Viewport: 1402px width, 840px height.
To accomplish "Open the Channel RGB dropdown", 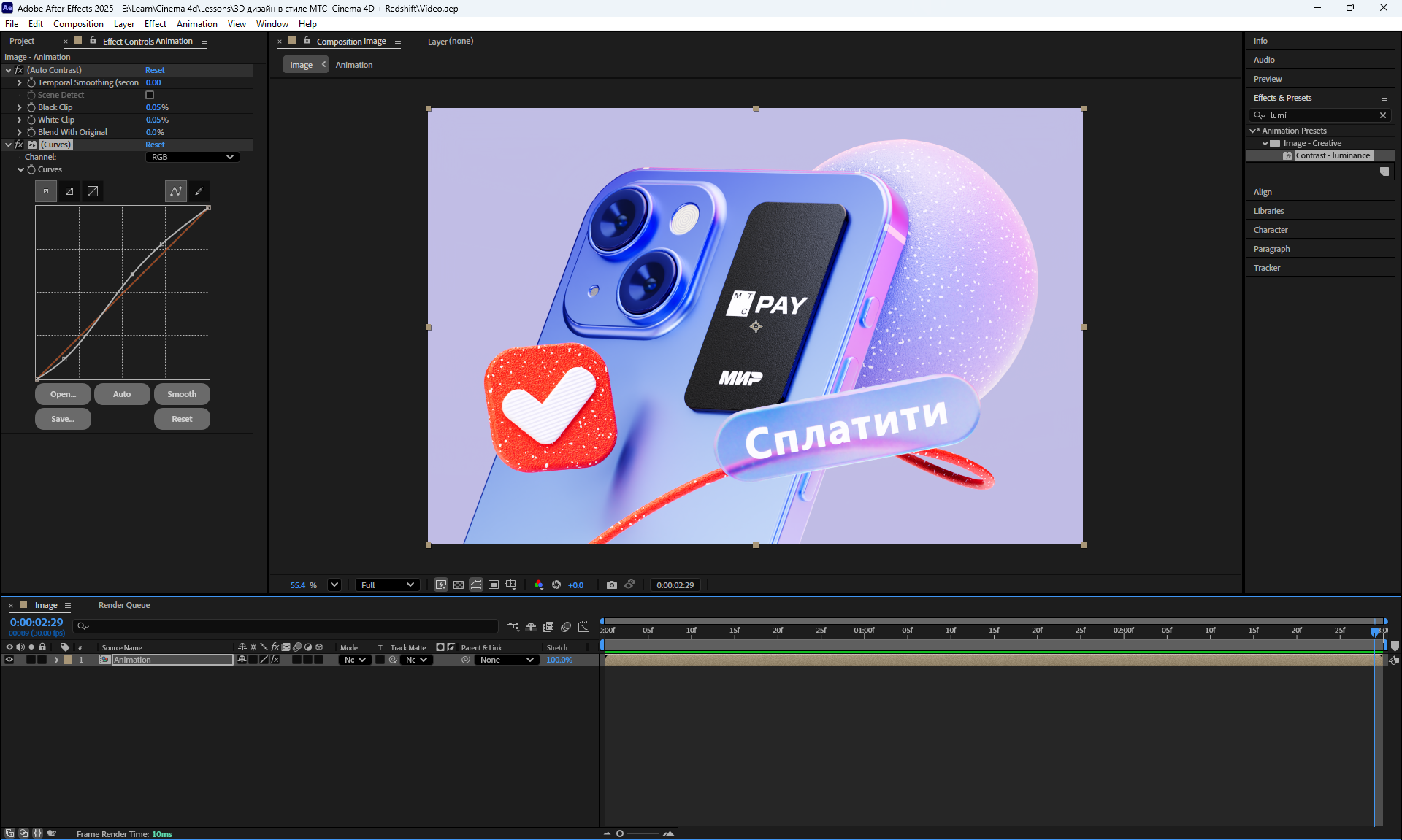I will coord(193,157).
